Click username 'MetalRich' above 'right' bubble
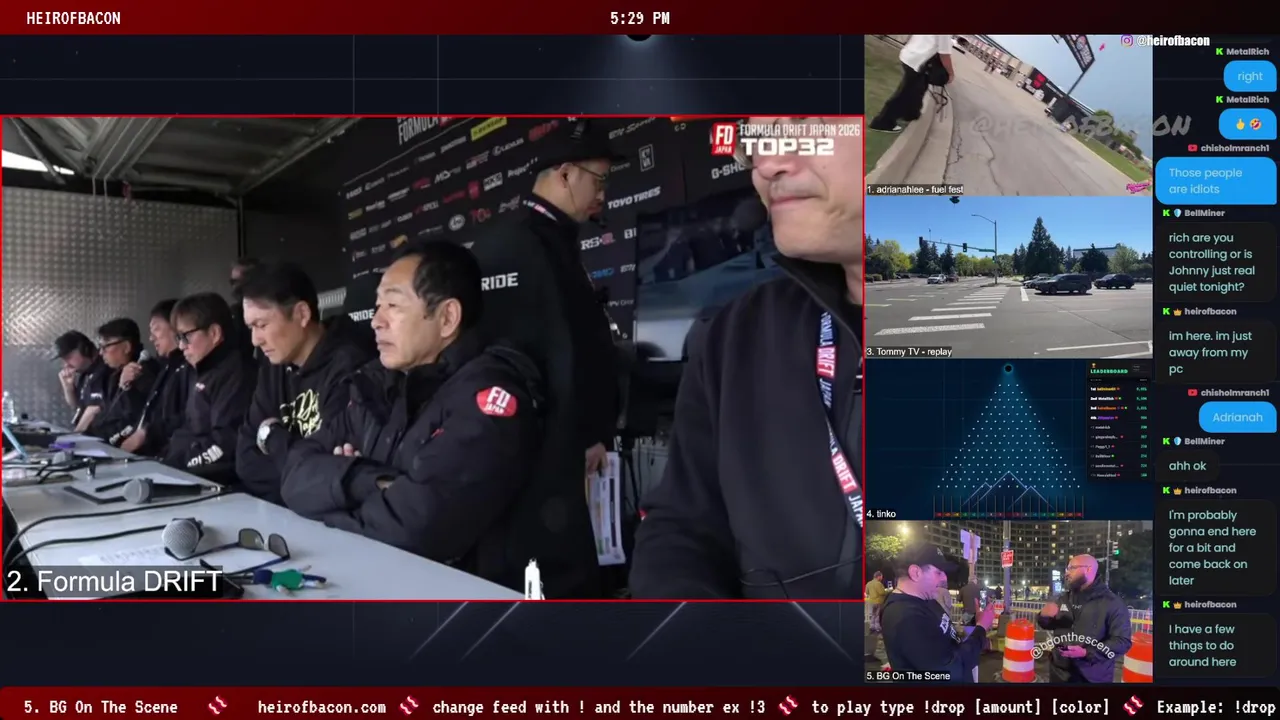1280x720 pixels. click(1247, 51)
